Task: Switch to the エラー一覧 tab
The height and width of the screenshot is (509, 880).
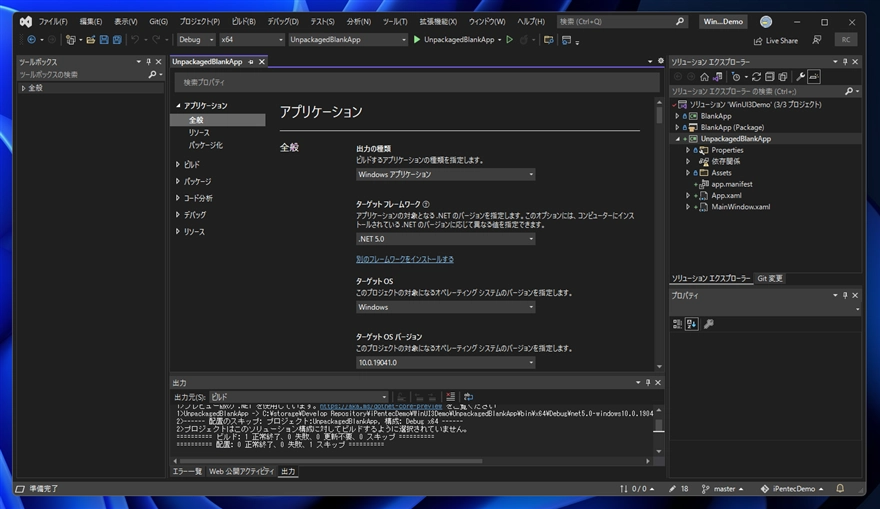Action: [187, 471]
